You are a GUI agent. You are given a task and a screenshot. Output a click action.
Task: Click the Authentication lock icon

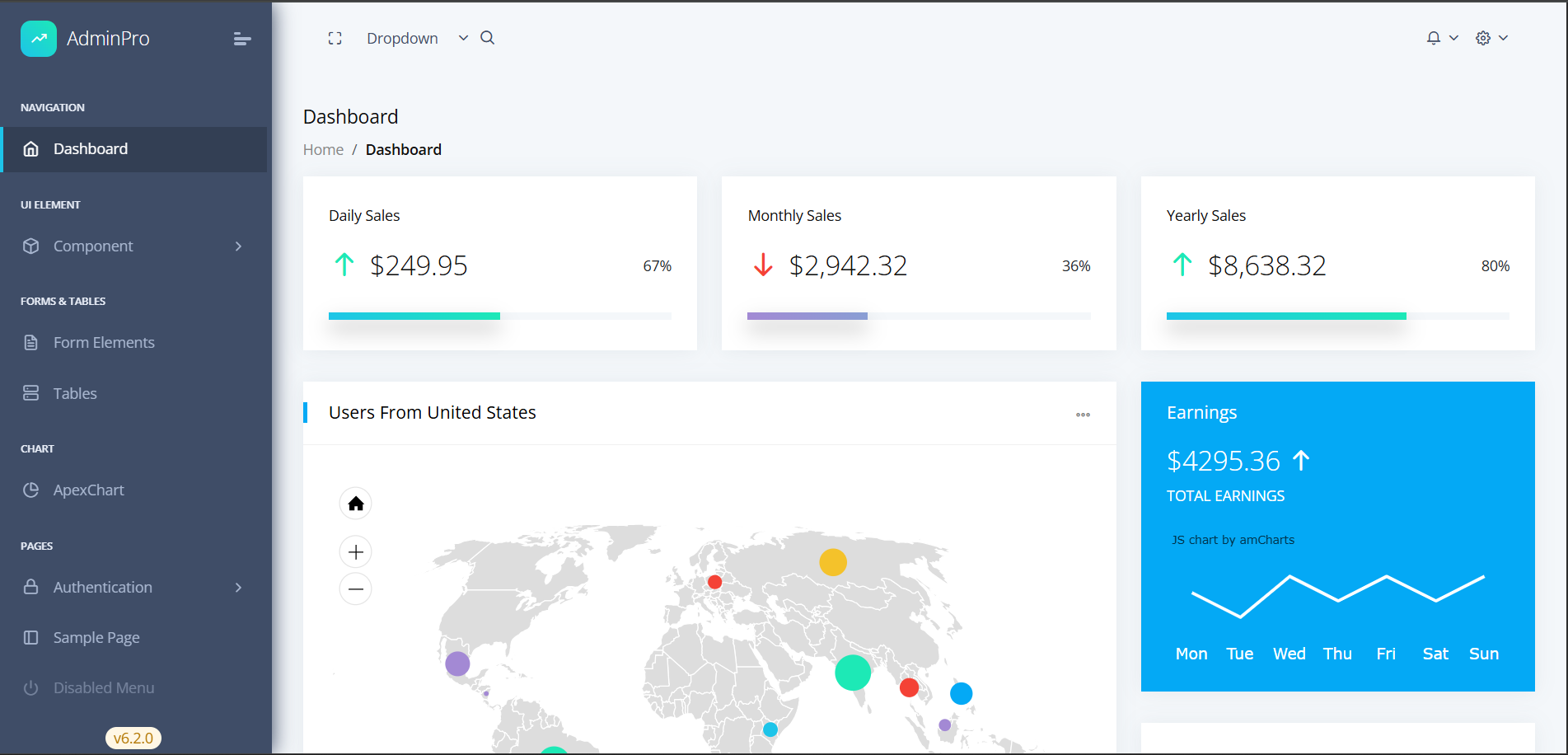tap(31, 587)
